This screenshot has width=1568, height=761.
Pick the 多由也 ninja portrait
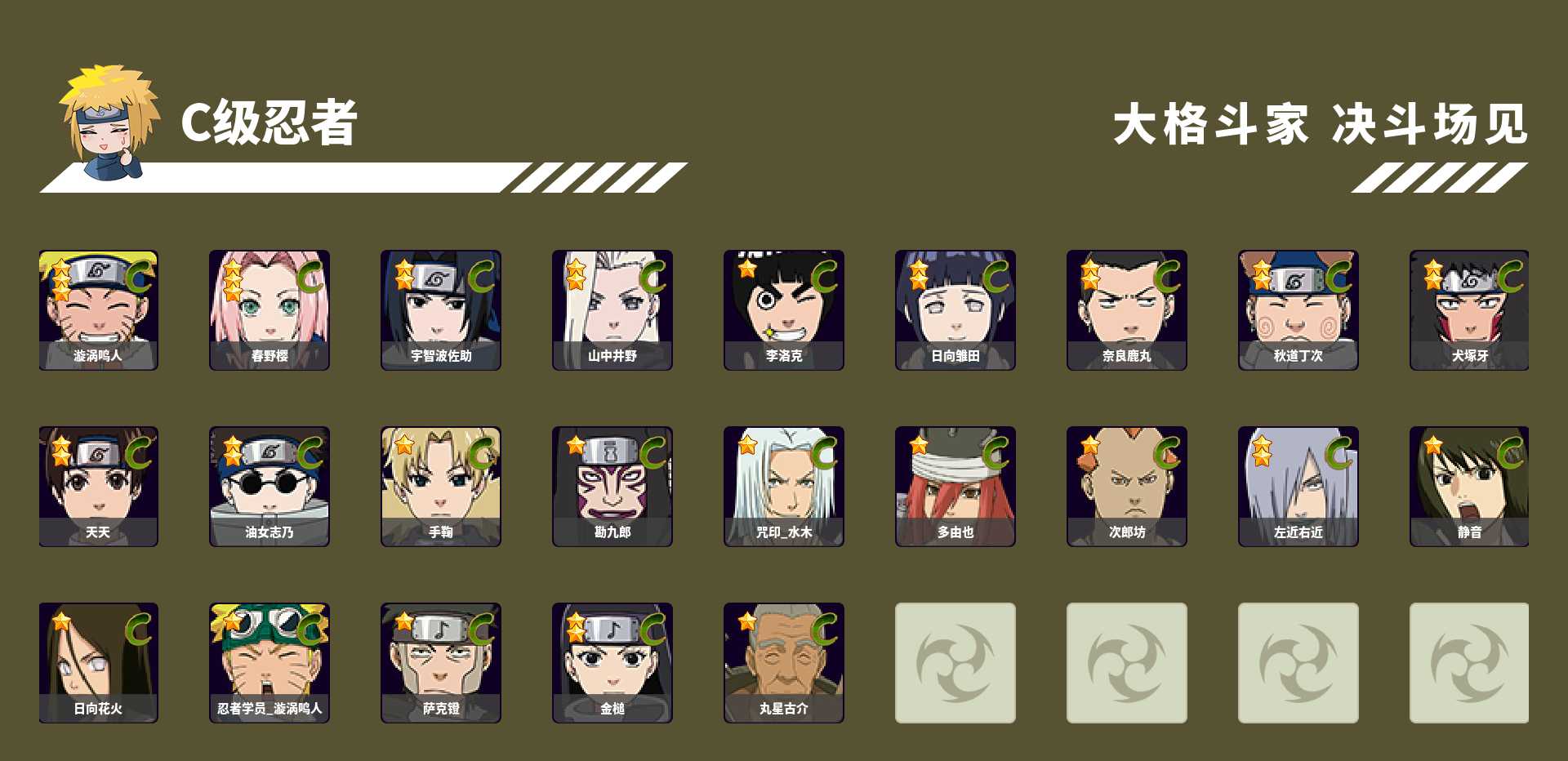tap(955, 487)
